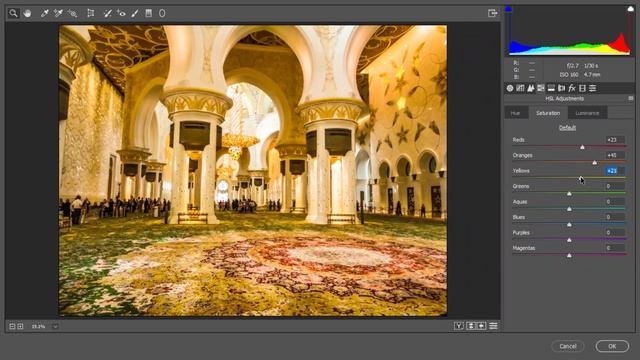Click the Greens saturation slider handle
The image size is (640, 360).
pos(569,193)
